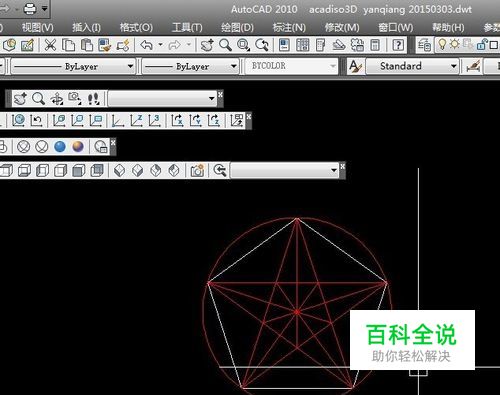The image size is (500, 395).
Task: Select Pan realtime in standard toolbar
Action: coord(207,45)
